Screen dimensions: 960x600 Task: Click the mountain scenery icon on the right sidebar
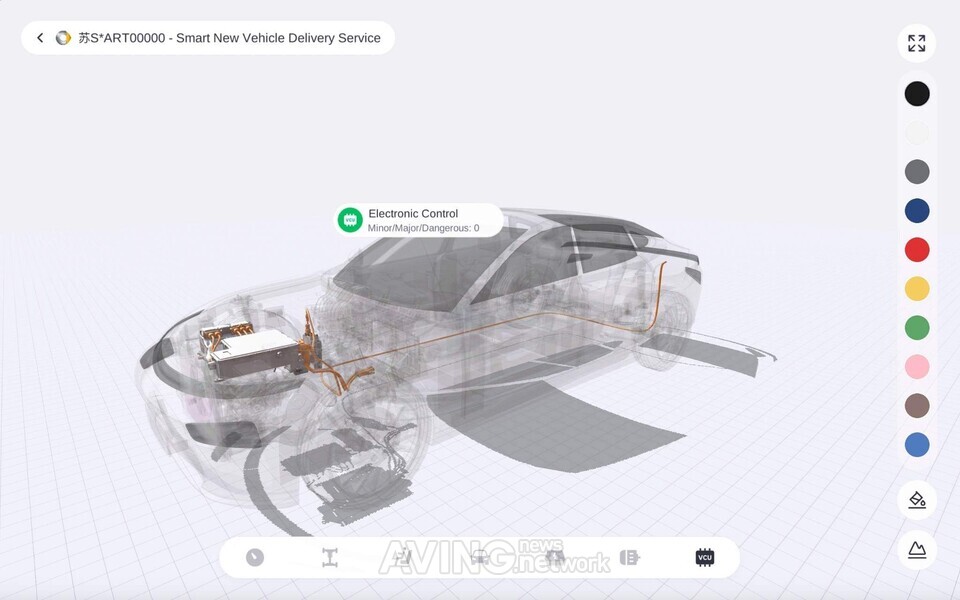917,549
